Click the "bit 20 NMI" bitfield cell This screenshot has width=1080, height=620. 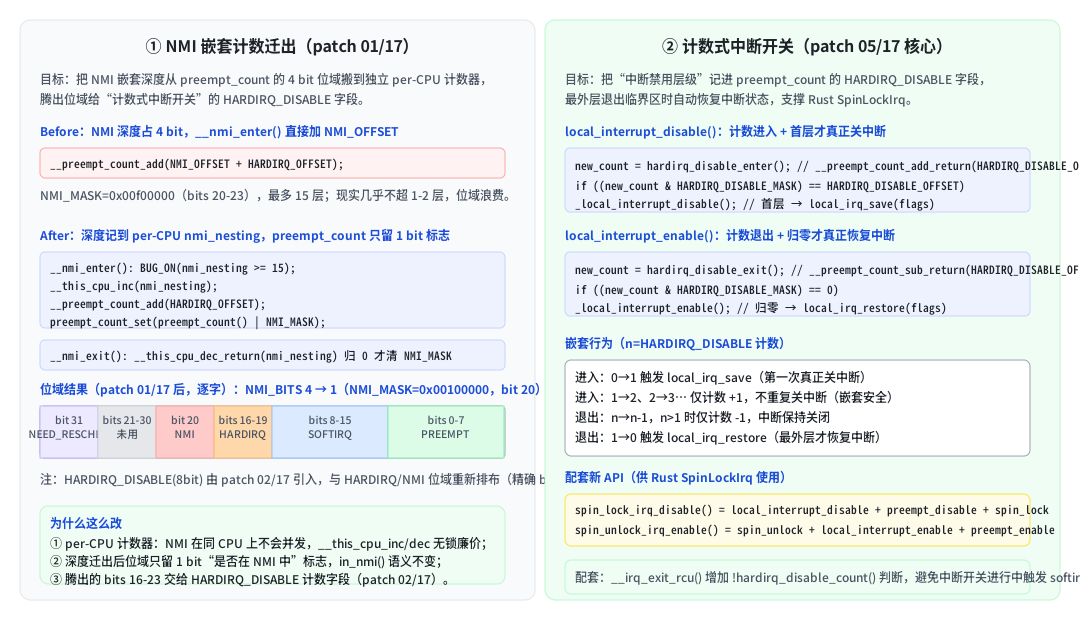tap(185, 432)
